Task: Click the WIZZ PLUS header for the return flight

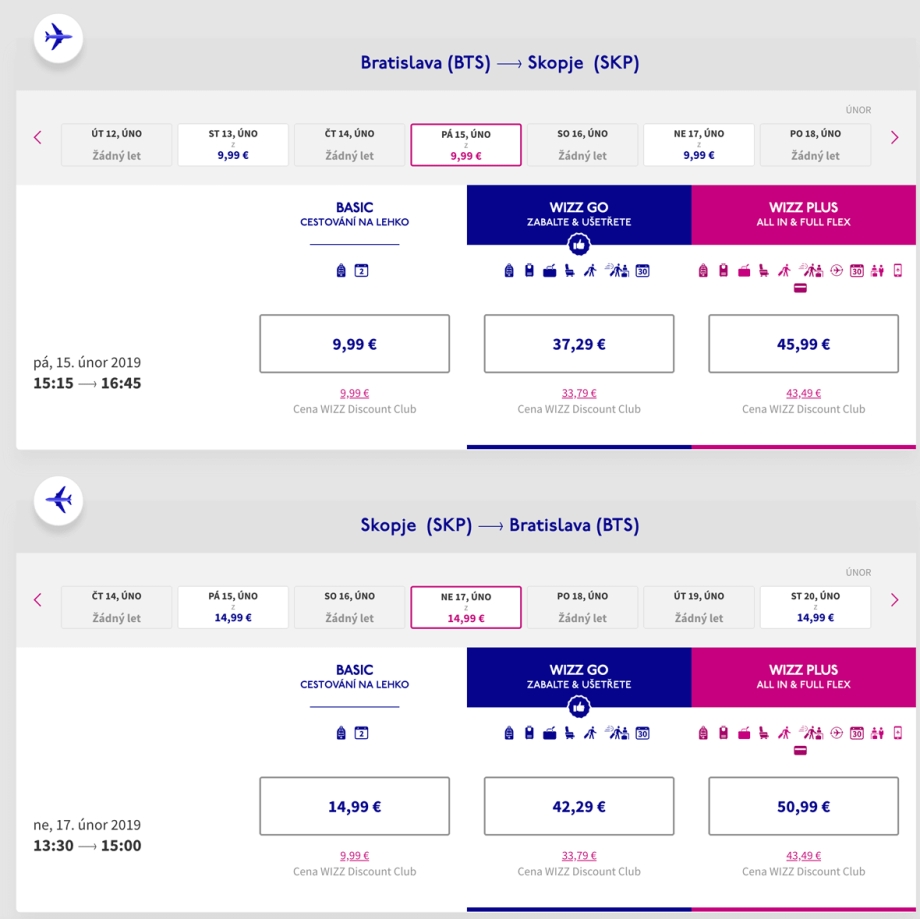Action: (803, 677)
